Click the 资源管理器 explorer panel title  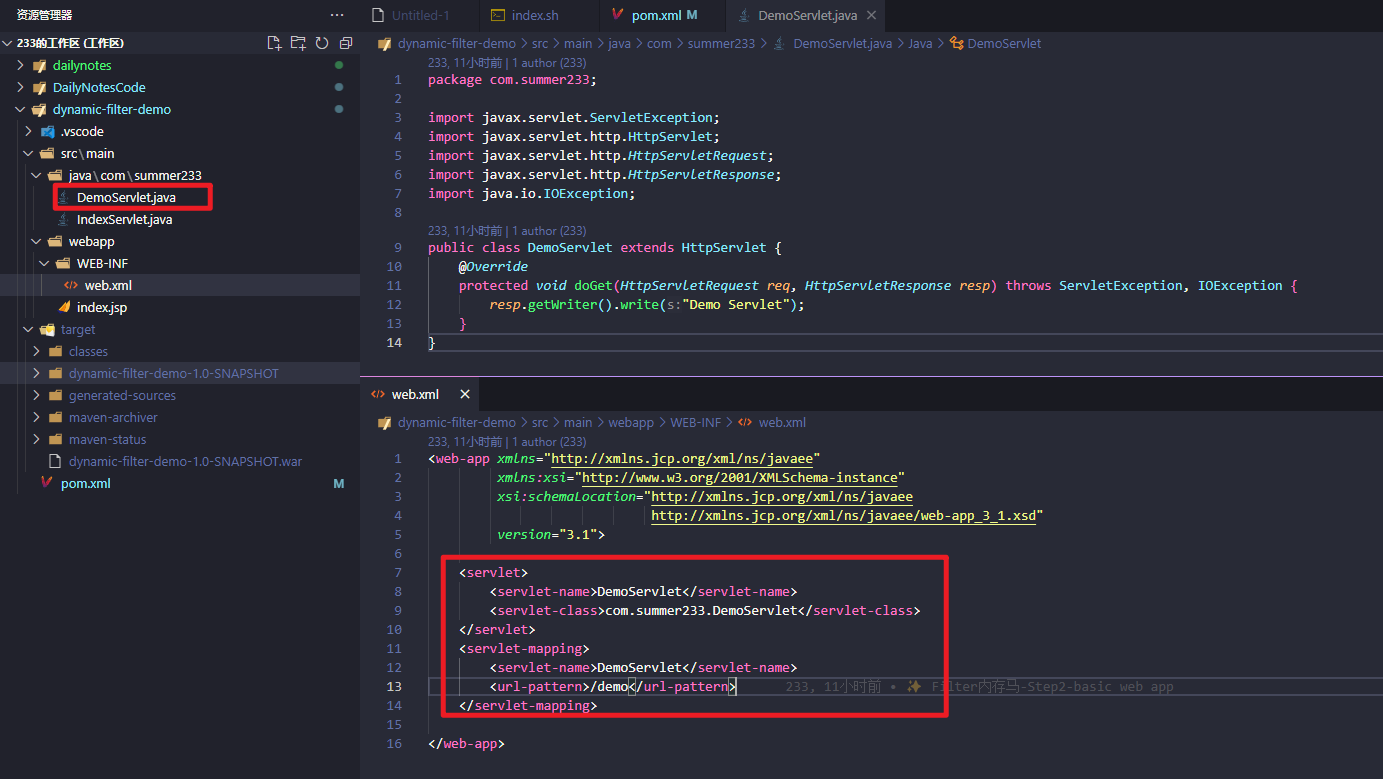[x=44, y=15]
